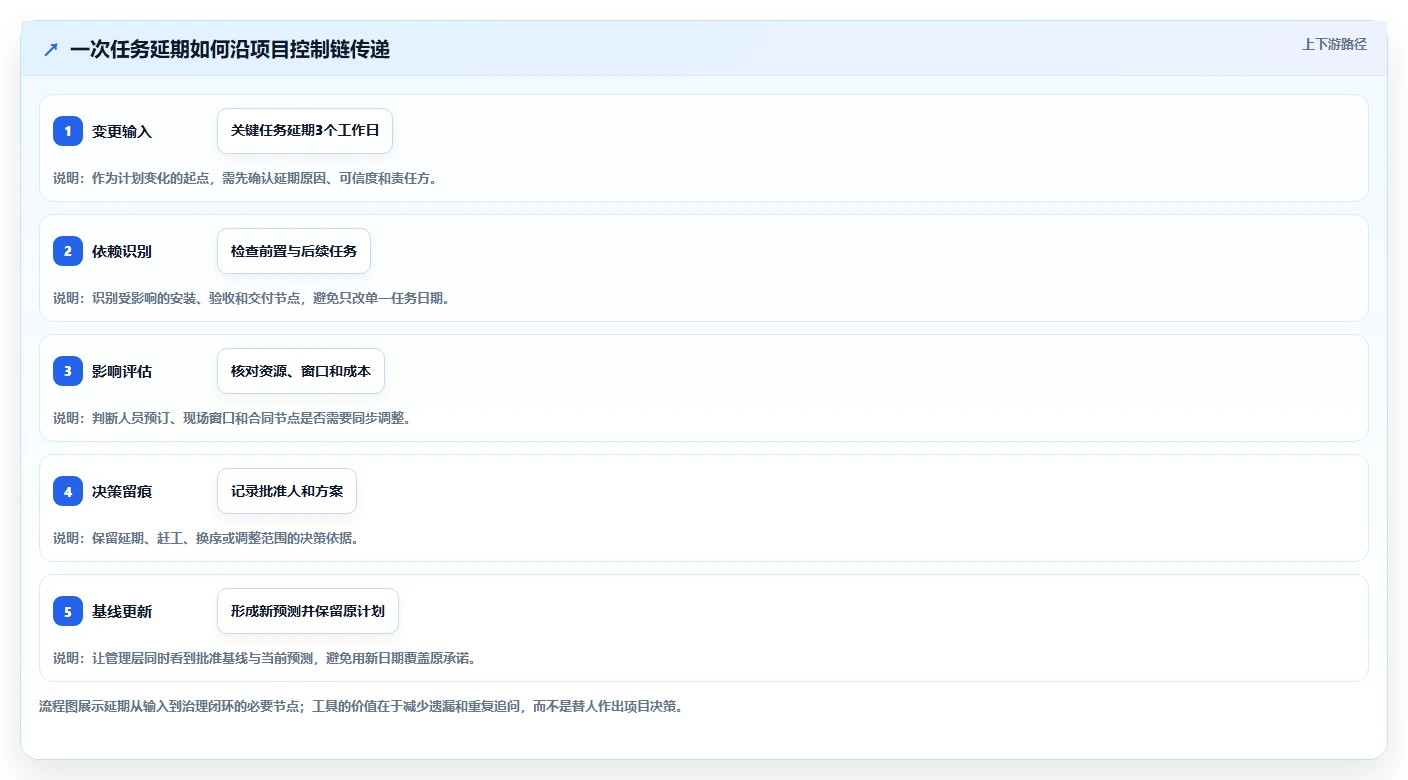
Task: Click the 上下游路径 label in header
Action: coord(1334,44)
